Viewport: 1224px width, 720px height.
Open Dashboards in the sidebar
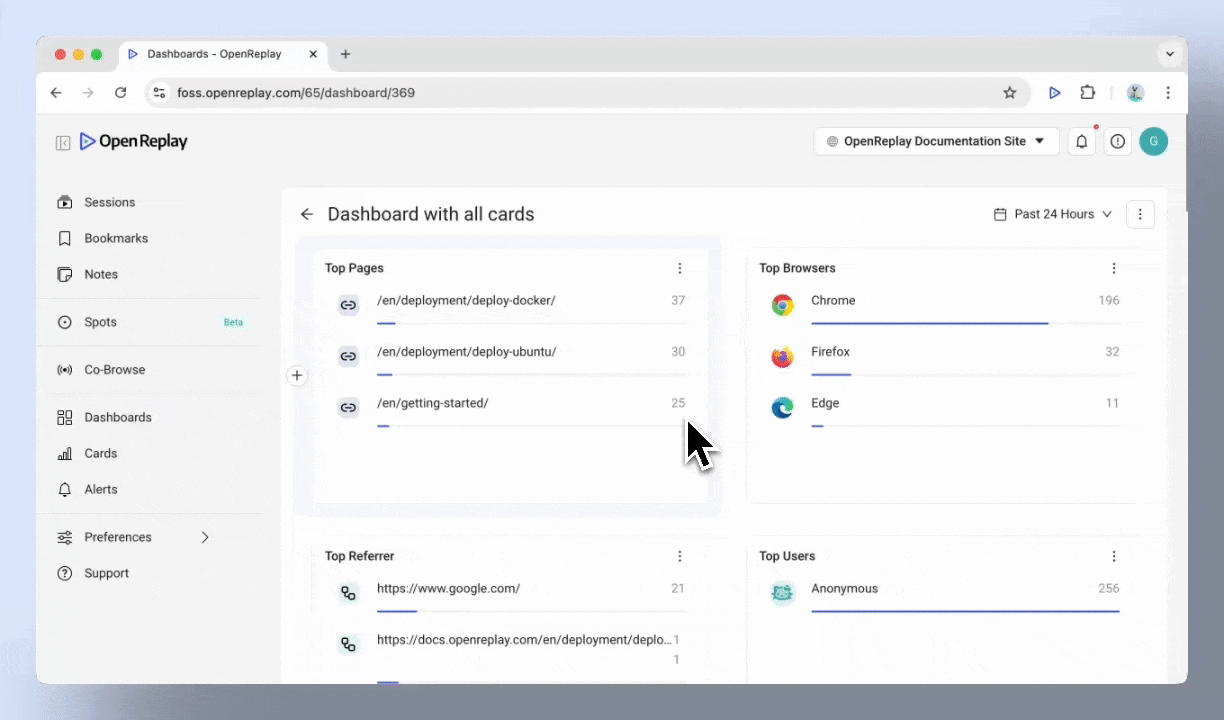point(118,417)
